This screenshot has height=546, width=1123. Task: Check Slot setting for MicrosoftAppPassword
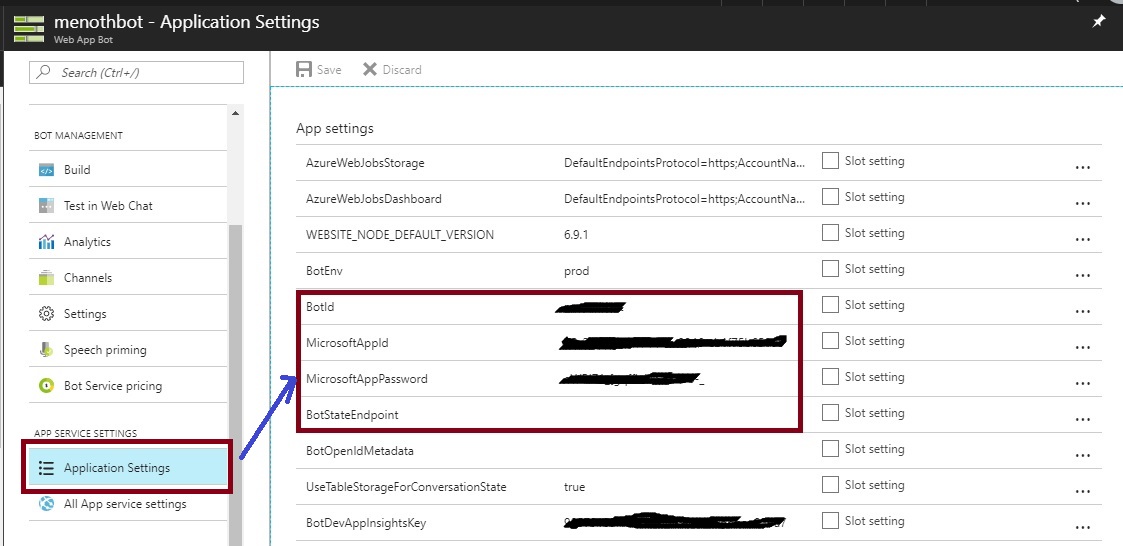[x=830, y=377]
